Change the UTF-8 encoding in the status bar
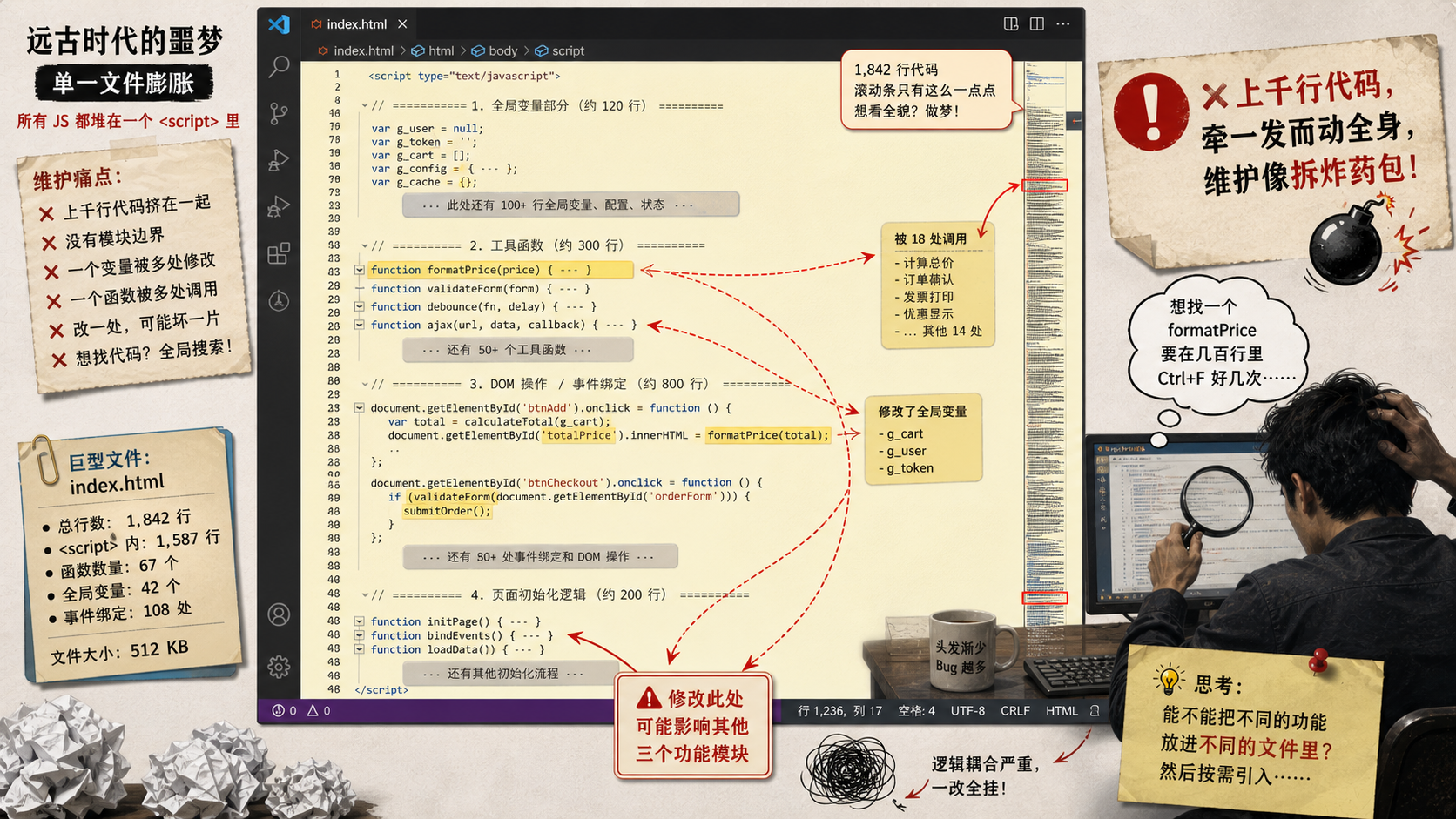Viewport: 1456px width, 819px height. tap(967, 711)
